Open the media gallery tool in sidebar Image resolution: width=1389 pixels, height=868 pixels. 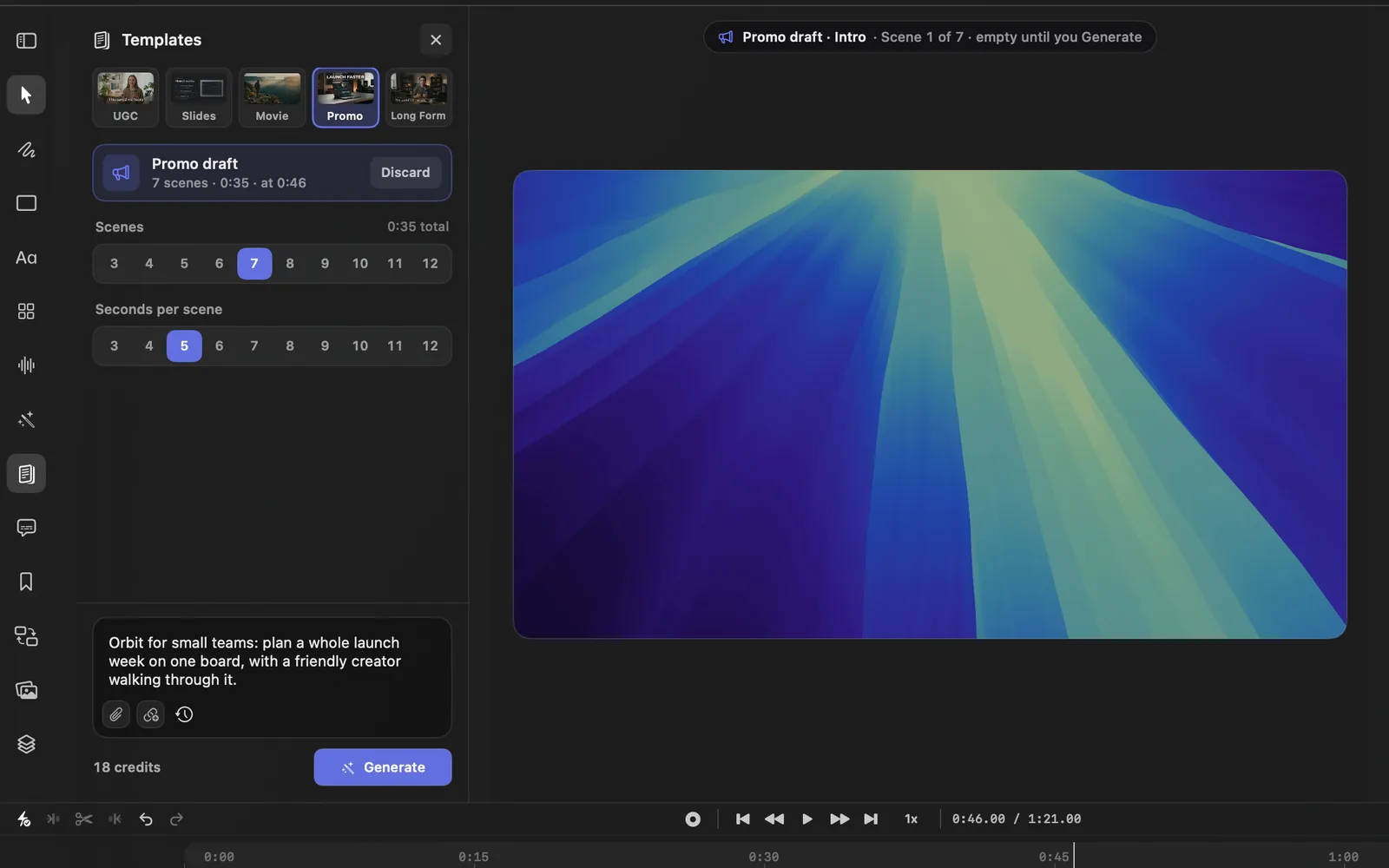pyautogui.click(x=26, y=690)
